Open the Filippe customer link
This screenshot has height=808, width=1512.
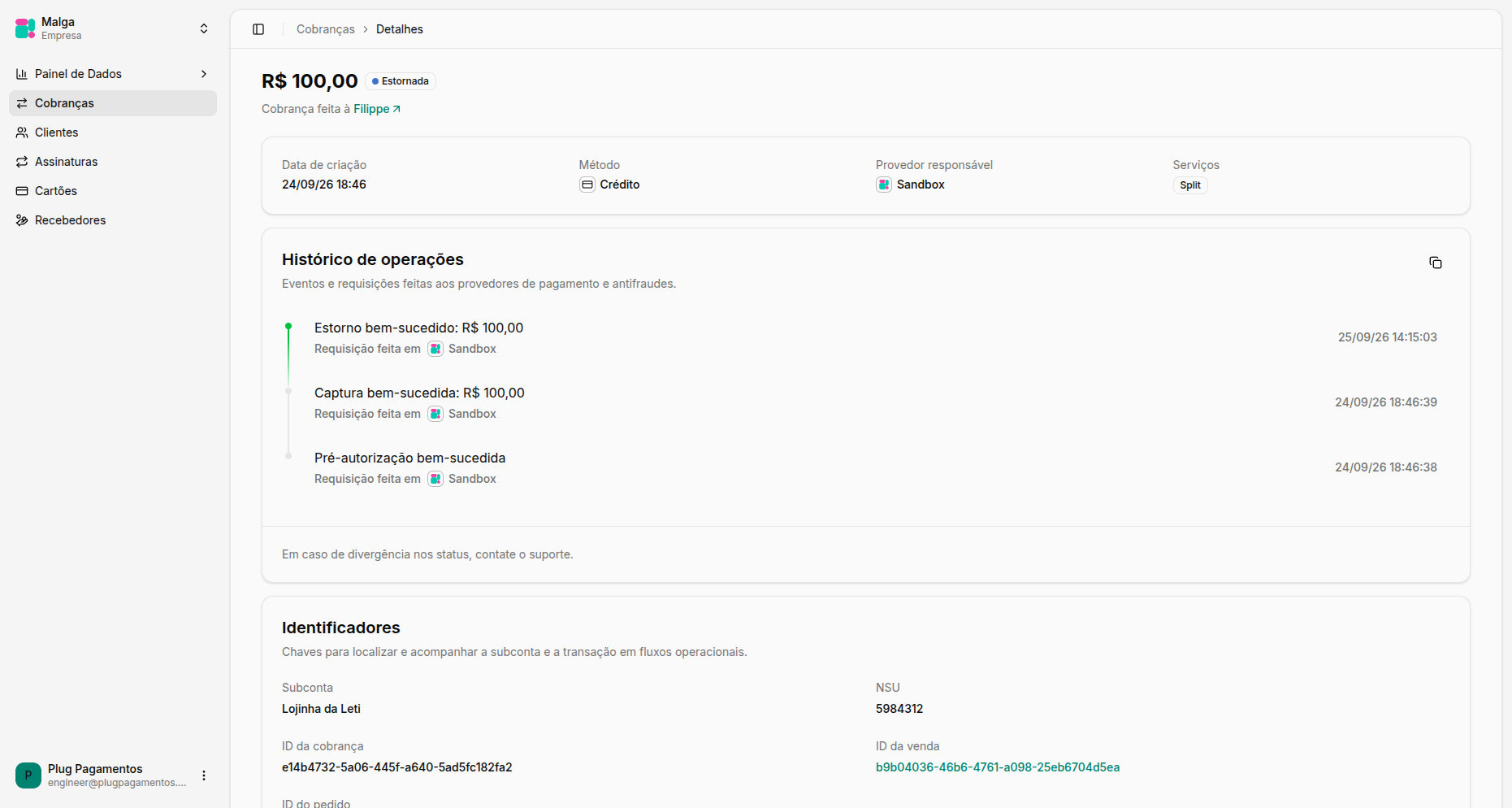click(377, 109)
